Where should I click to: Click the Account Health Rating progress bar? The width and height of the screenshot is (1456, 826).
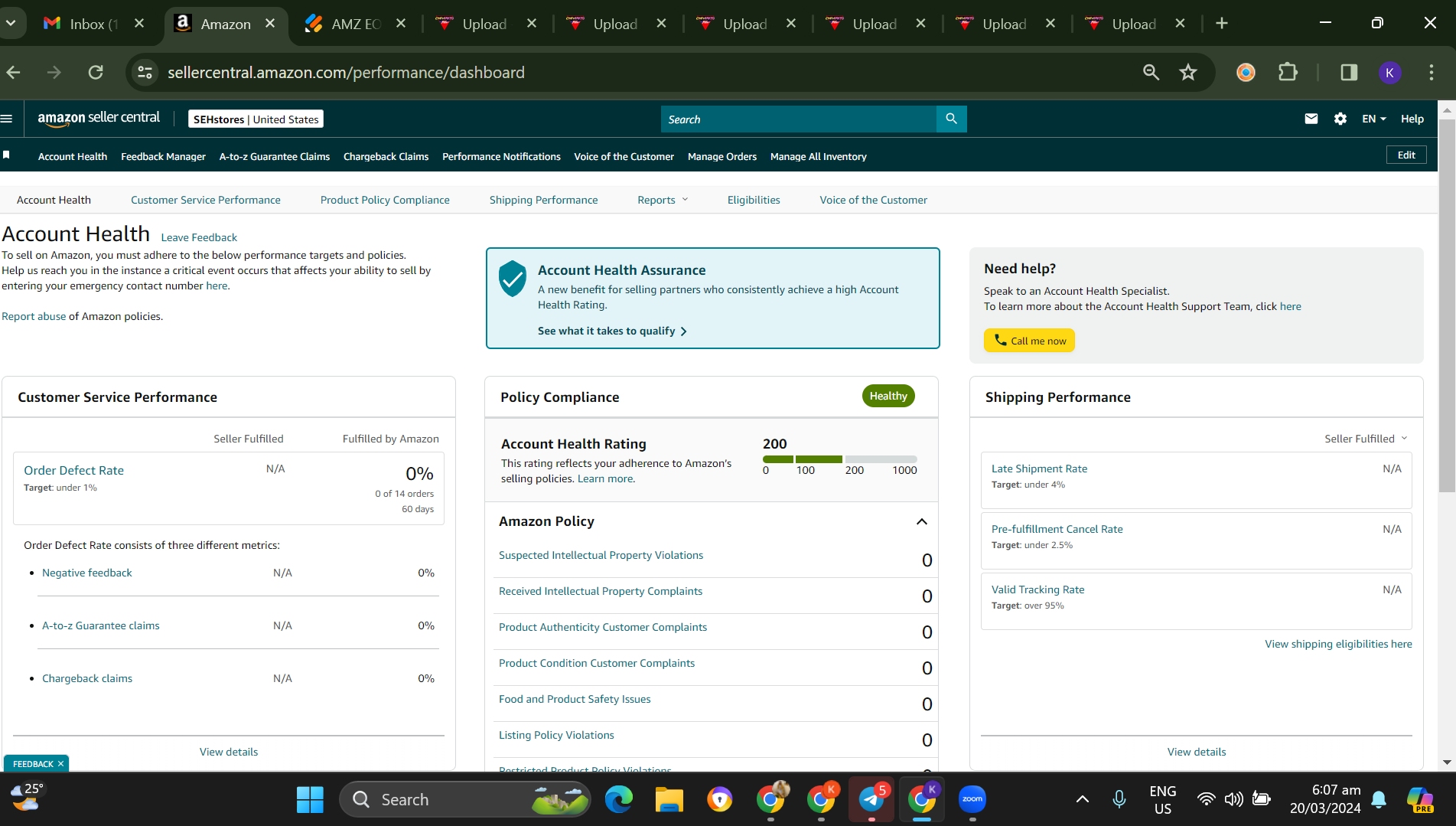839,459
